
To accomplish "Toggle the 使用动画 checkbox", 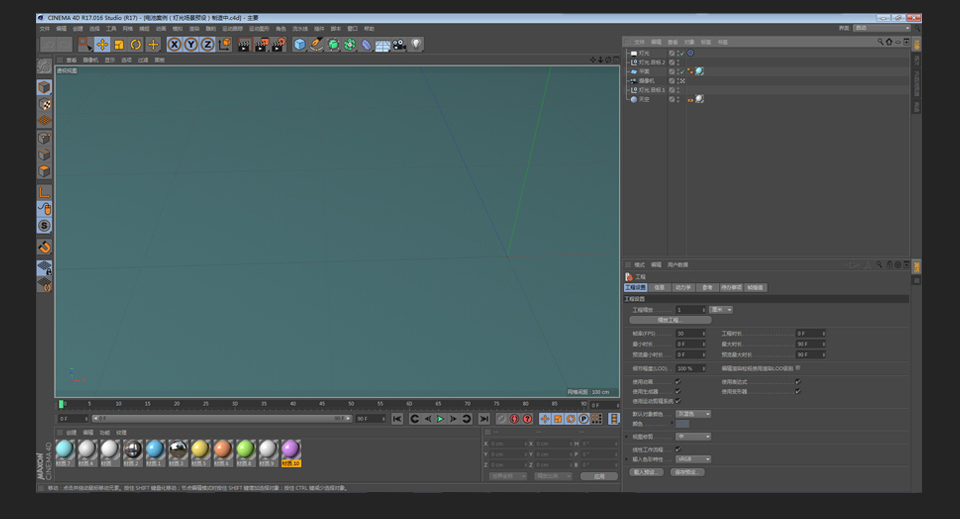I will coord(678,381).
